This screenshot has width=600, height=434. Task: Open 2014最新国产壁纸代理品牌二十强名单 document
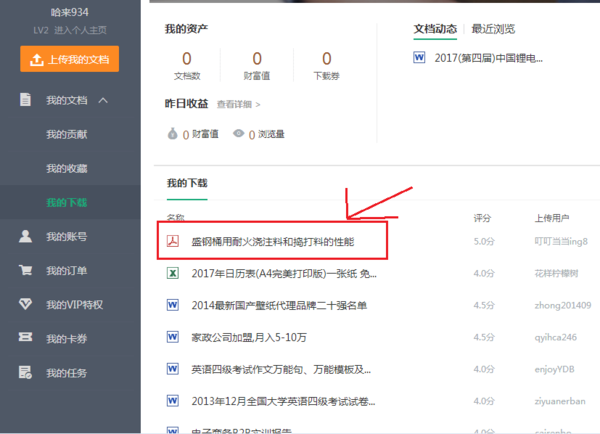point(279,305)
